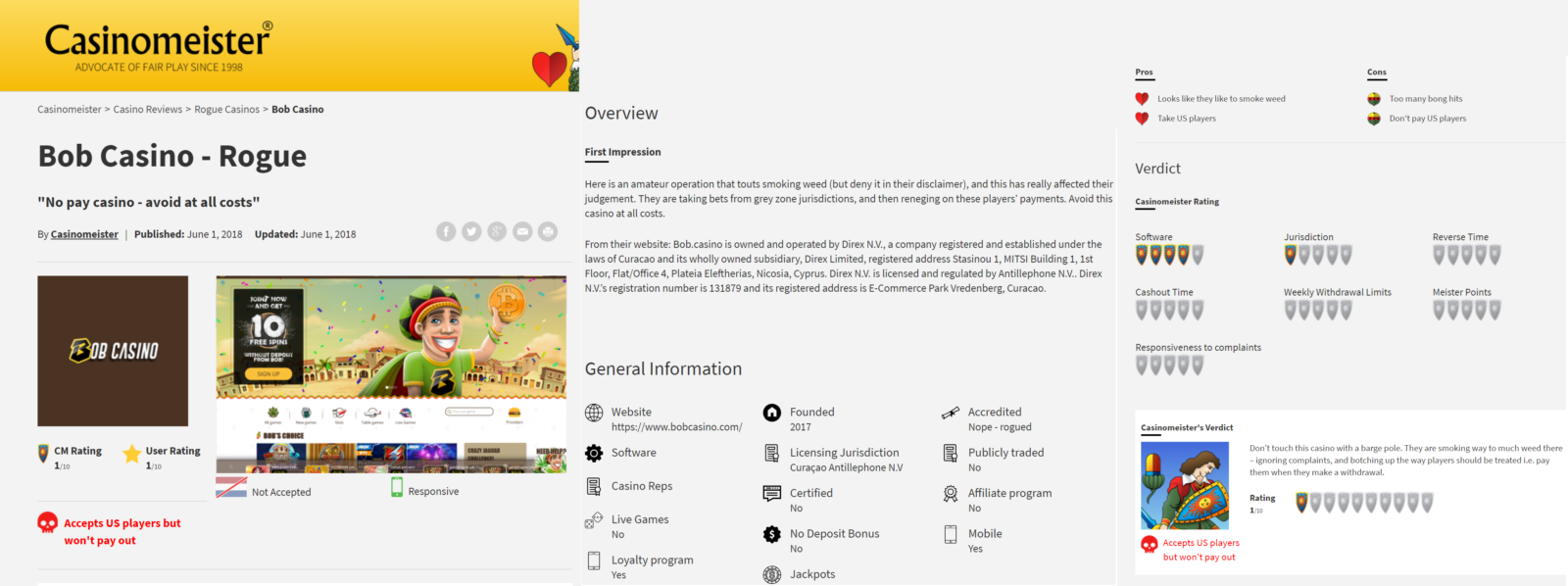Open the Bob Casino website screenshot

click(391, 375)
